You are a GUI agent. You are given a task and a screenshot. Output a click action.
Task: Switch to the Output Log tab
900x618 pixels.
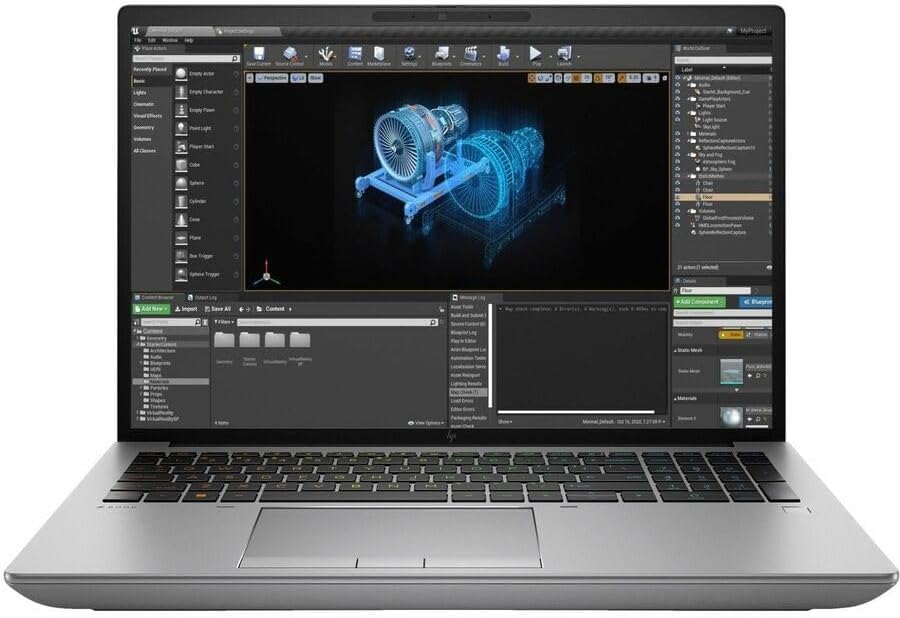(x=204, y=297)
